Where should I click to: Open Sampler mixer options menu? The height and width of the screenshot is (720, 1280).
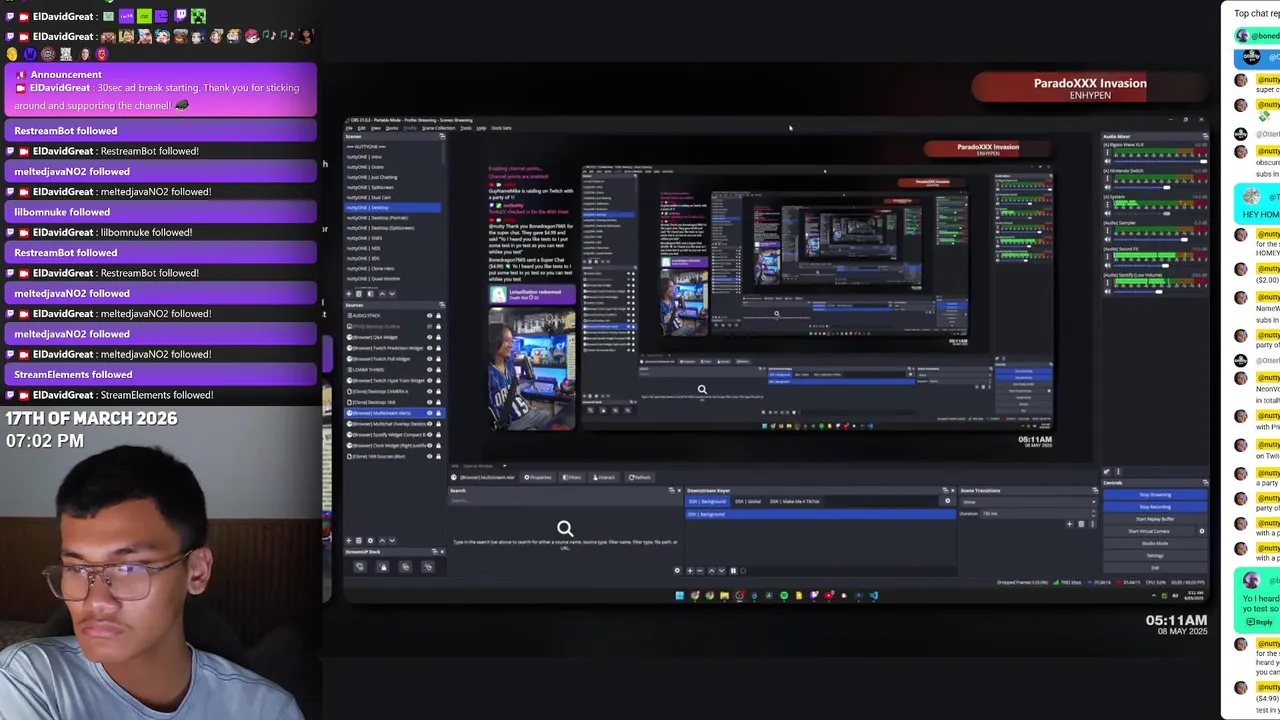tap(1107, 230)
